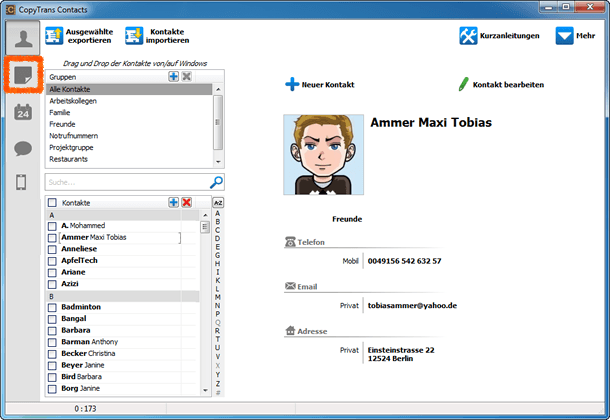Click Kontakt bearbeiten button

pos(501,84)
